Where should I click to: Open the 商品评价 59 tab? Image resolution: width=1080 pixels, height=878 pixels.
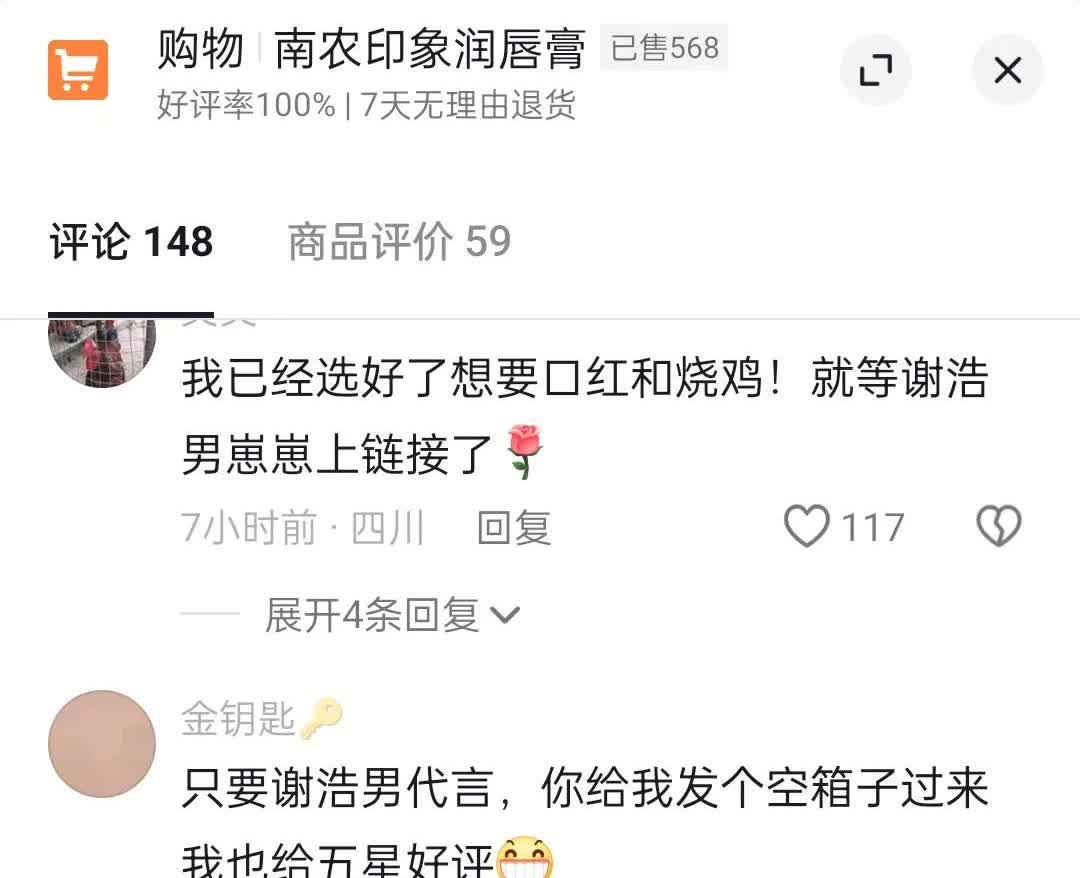click(x=399, y=242)
